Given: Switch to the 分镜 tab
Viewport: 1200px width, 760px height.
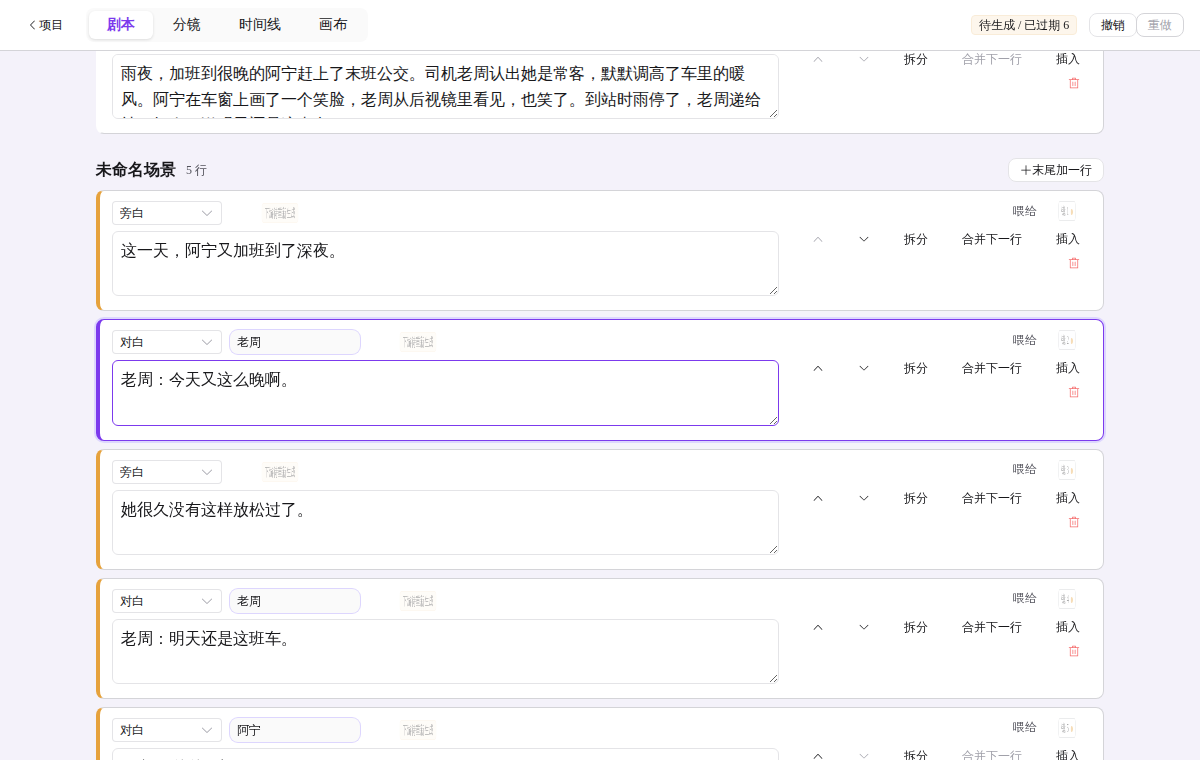Looking at the screenshot, I should click(x=187, y=25).
